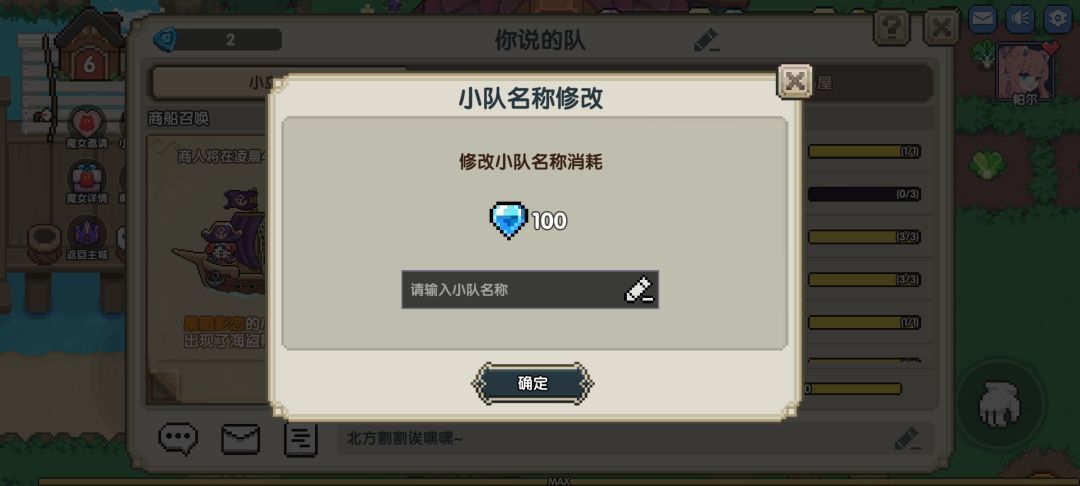Open the envelope icon in the bottom bar
The image size is (1080, 486).
240,439
